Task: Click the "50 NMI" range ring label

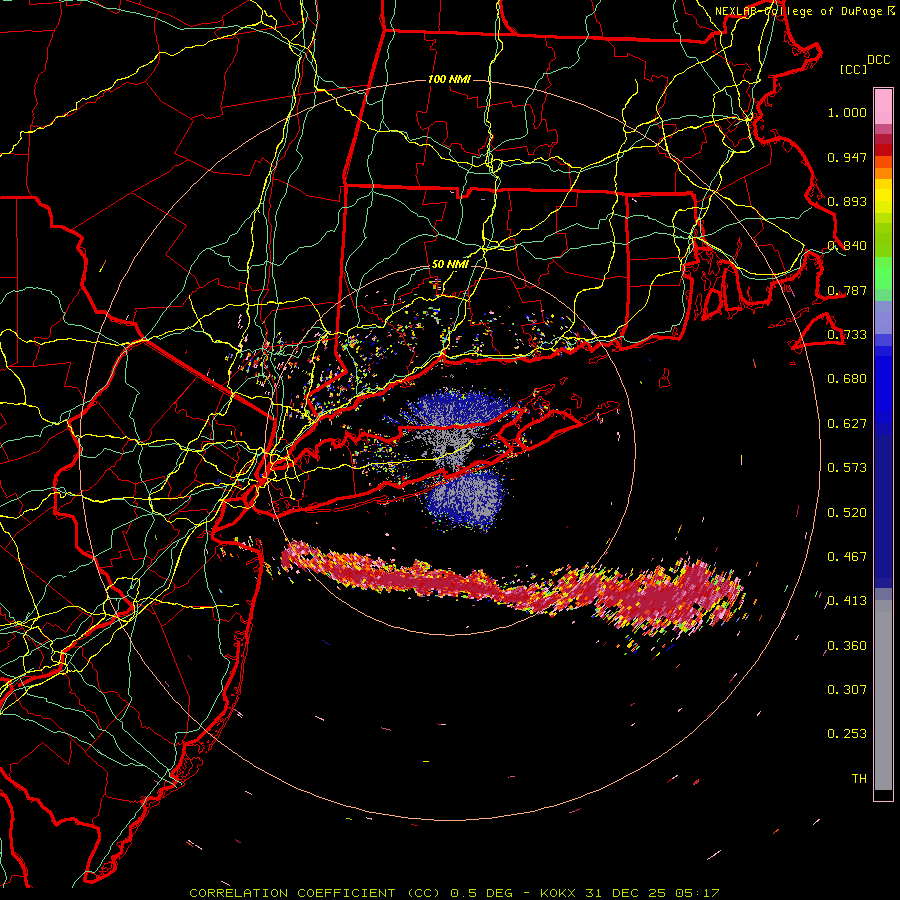Action: point(450,265)
